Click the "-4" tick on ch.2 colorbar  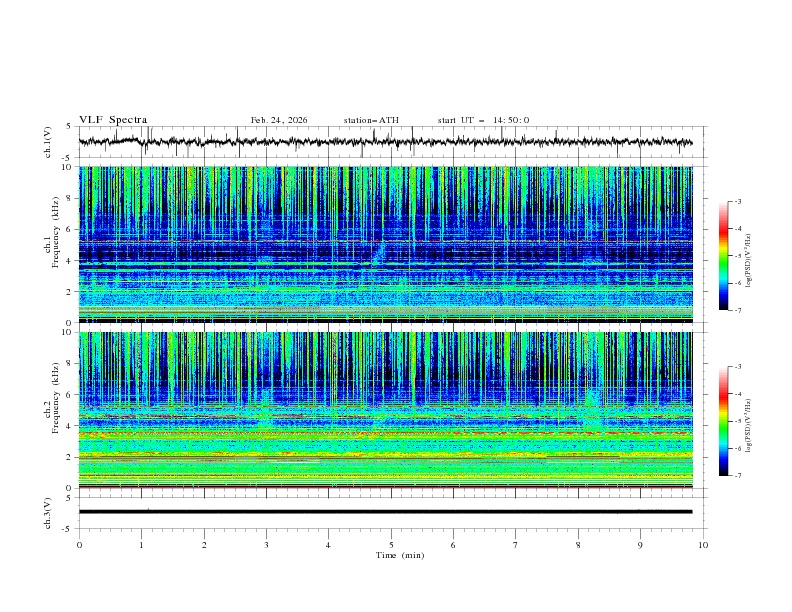(738, 394)
